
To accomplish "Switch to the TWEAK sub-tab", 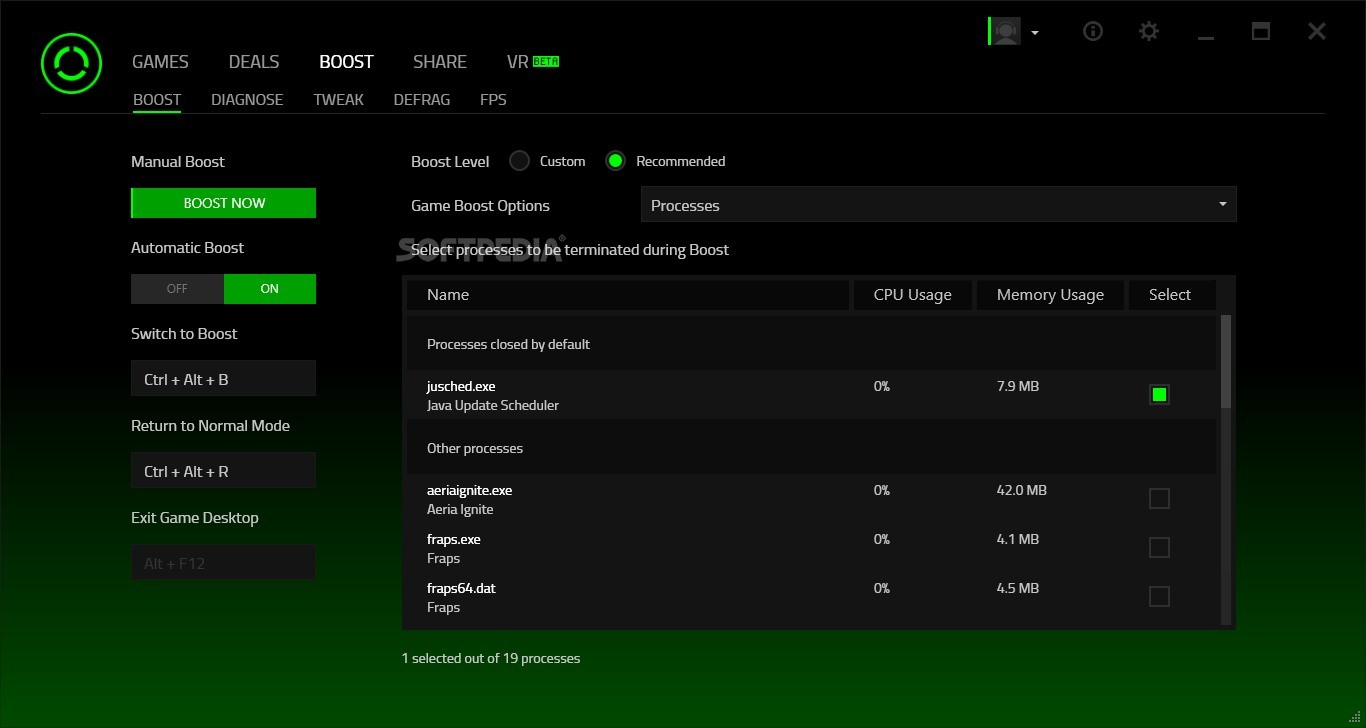I will click(338, 100).
